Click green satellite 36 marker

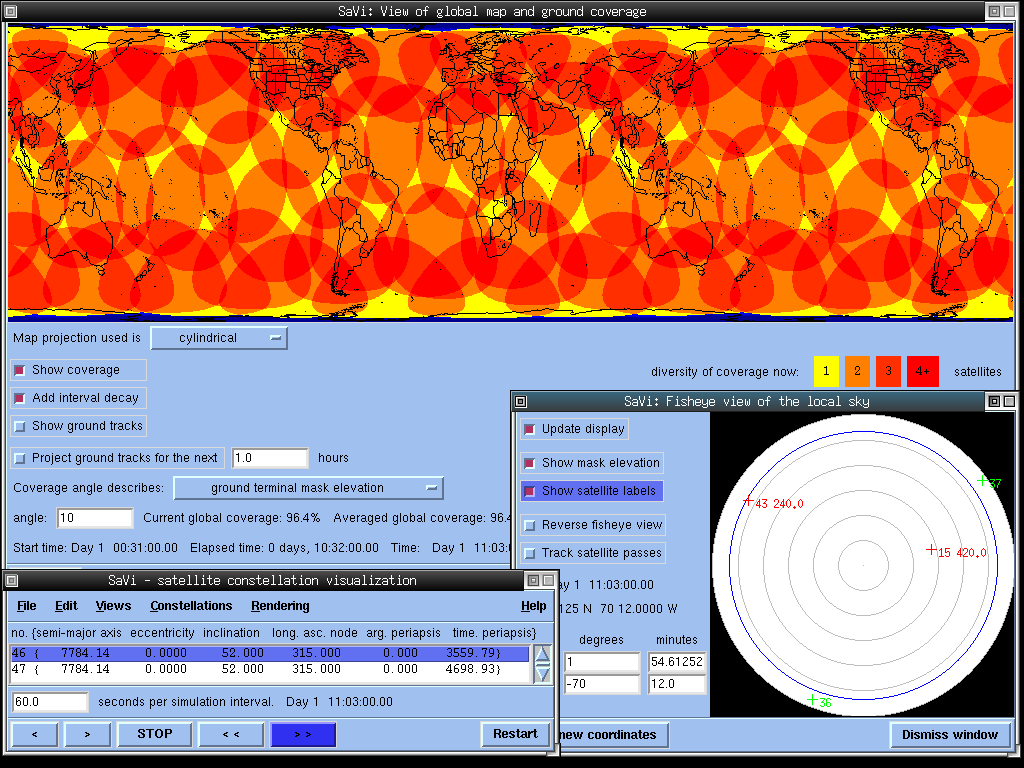click(812, 699)
